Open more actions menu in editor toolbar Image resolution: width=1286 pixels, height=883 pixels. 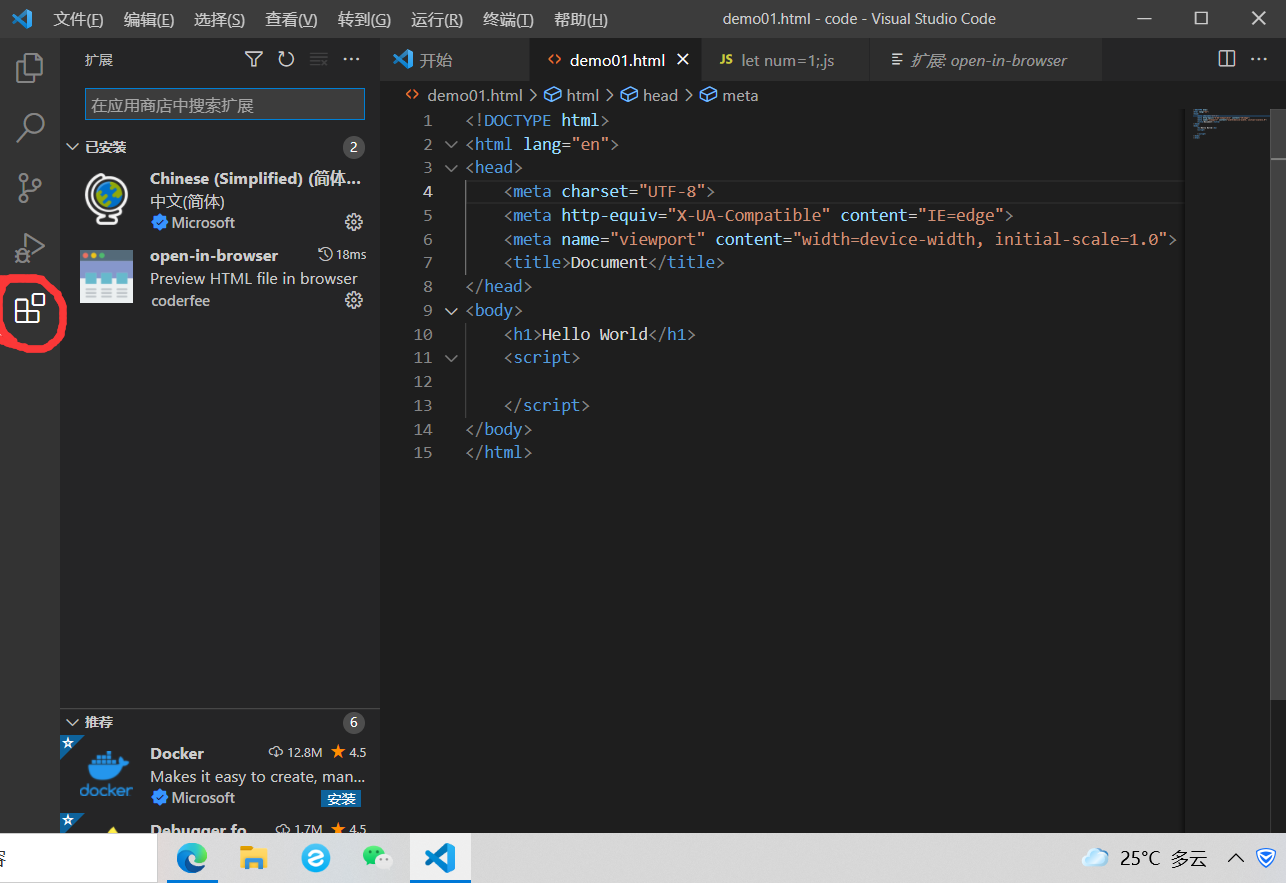[1259, 59]
